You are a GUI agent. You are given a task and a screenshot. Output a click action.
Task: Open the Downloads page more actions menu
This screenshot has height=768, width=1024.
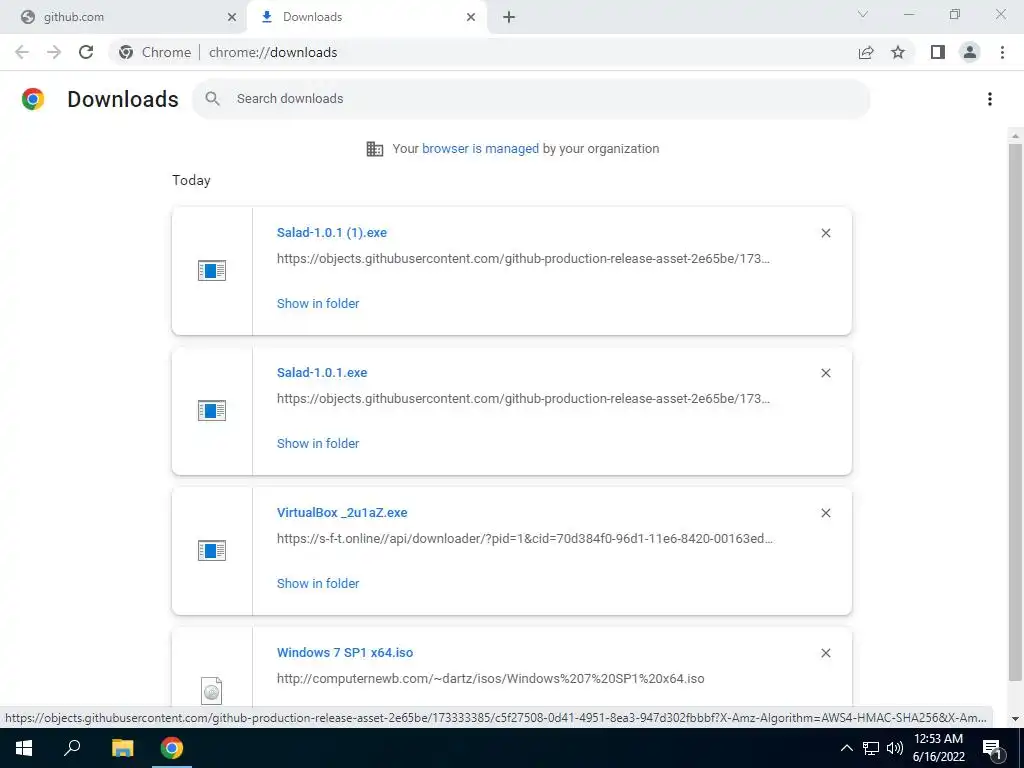[x=990, y=99]
